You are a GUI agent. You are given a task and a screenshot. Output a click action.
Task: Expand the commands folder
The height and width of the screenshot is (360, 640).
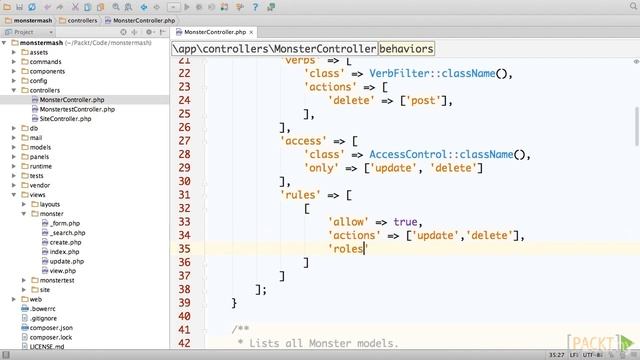[x=14, y=62]
